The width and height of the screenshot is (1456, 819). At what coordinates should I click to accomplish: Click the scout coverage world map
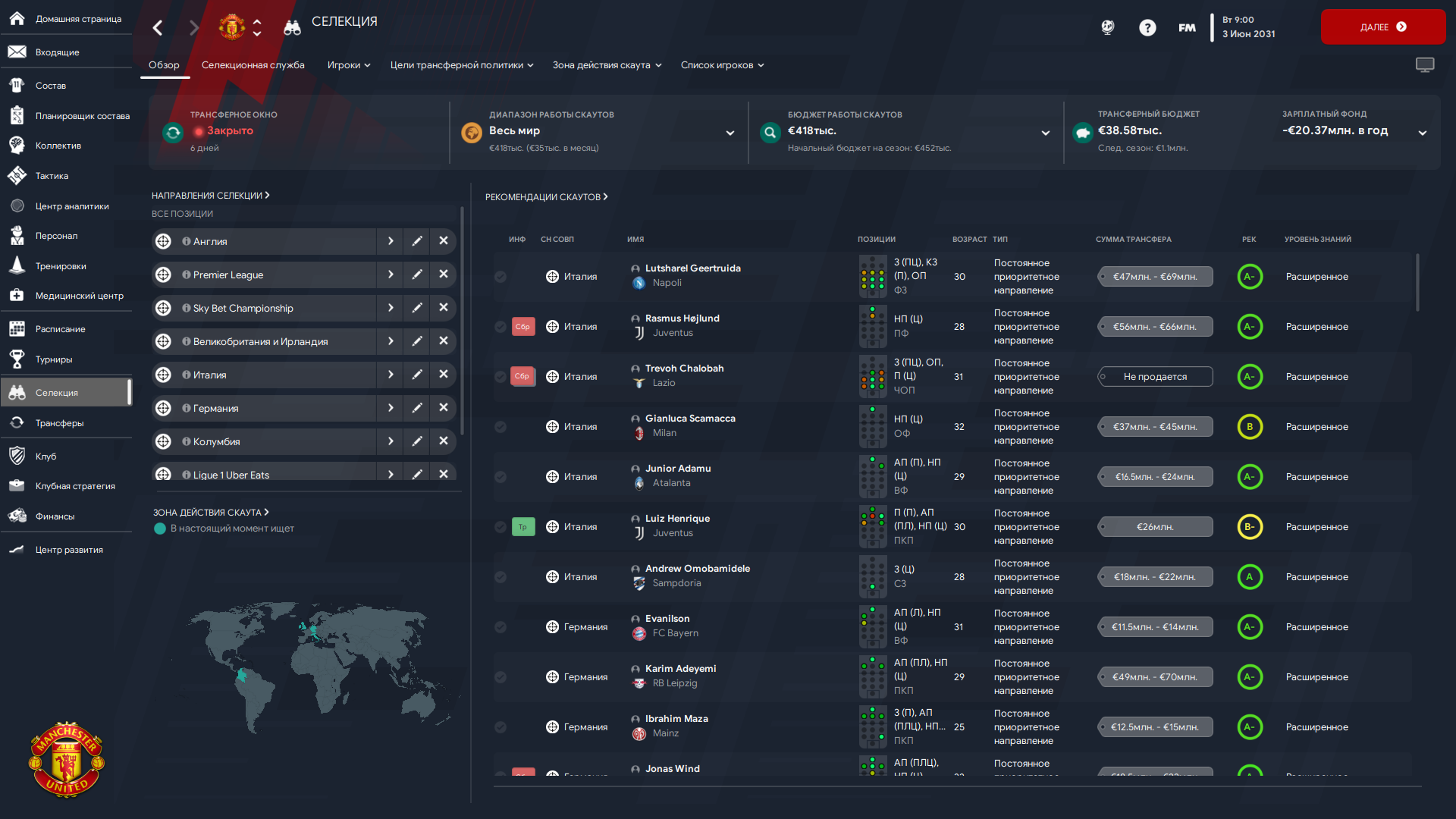(318, 667)
